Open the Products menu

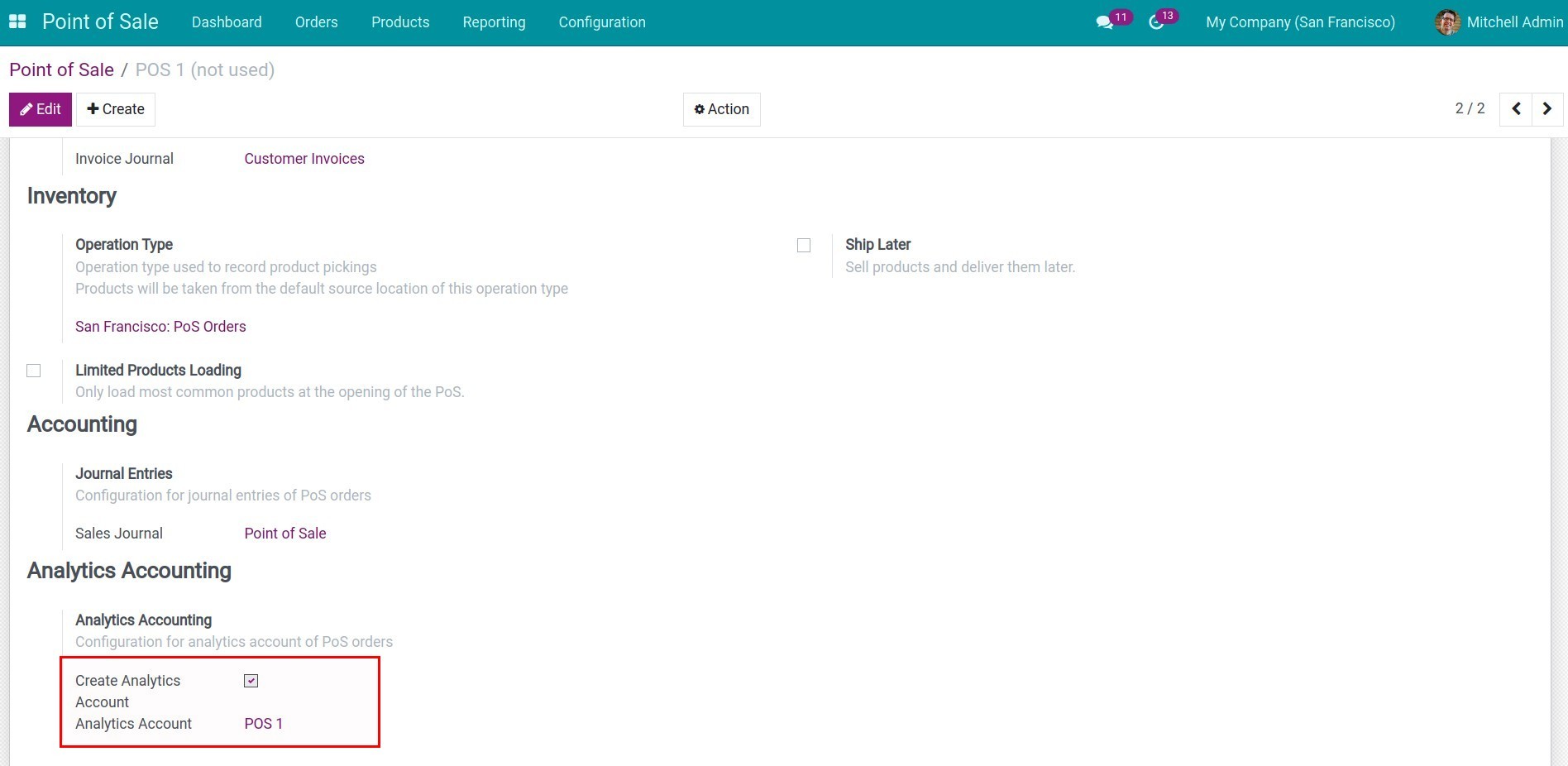[399, 22]
